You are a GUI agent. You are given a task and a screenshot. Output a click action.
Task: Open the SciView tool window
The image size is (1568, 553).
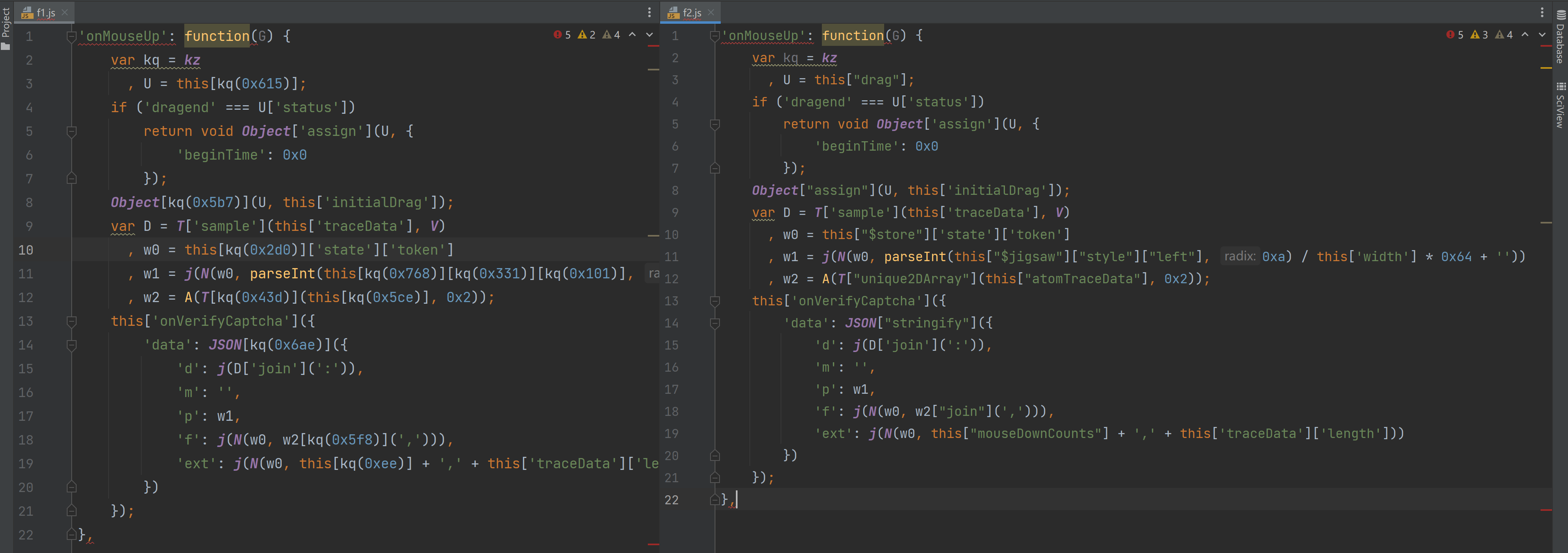coord(1561,105)
